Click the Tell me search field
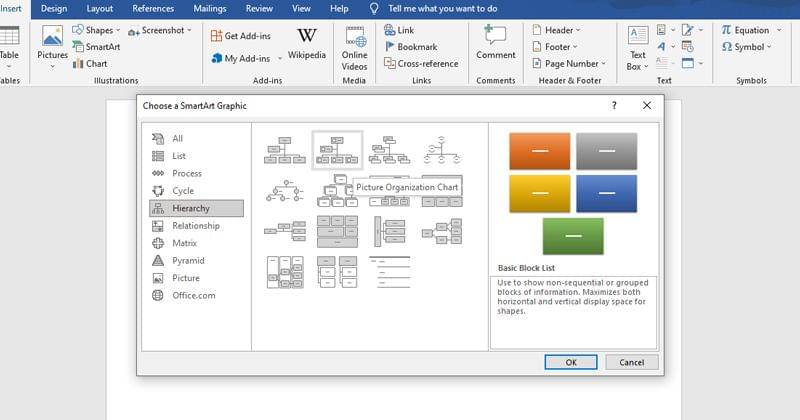Viewport: 800px width, 420px height. 442,8
